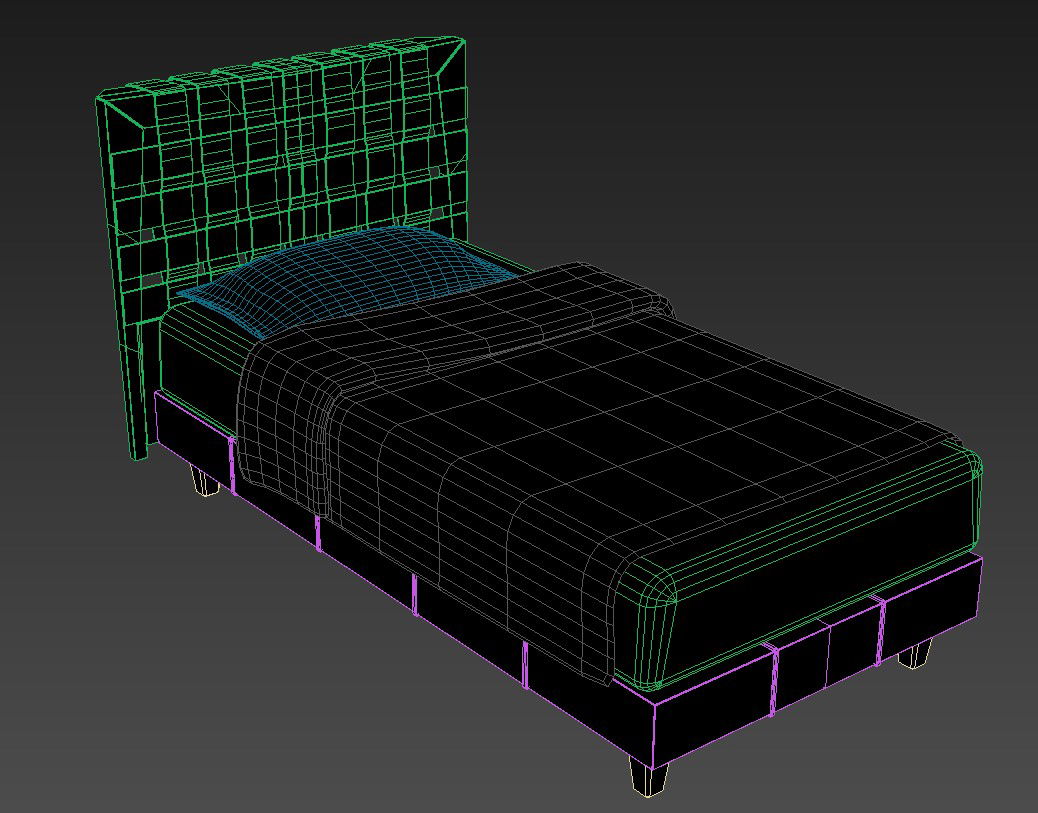Click the bed leg near the headboard

pos(205,482)
